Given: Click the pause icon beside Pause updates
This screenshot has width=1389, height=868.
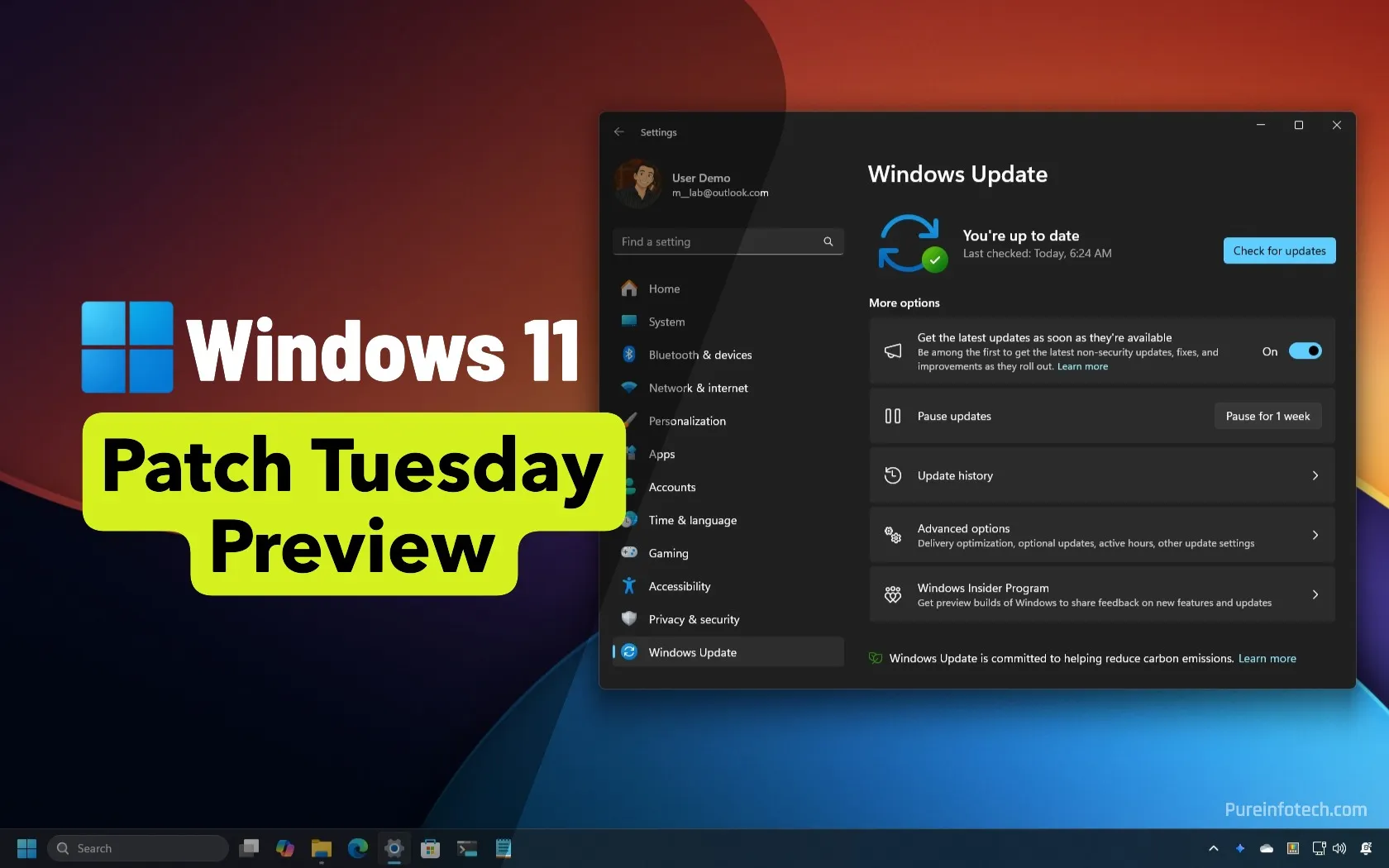Looking at the screenshot, I should [x=893, y=416].
